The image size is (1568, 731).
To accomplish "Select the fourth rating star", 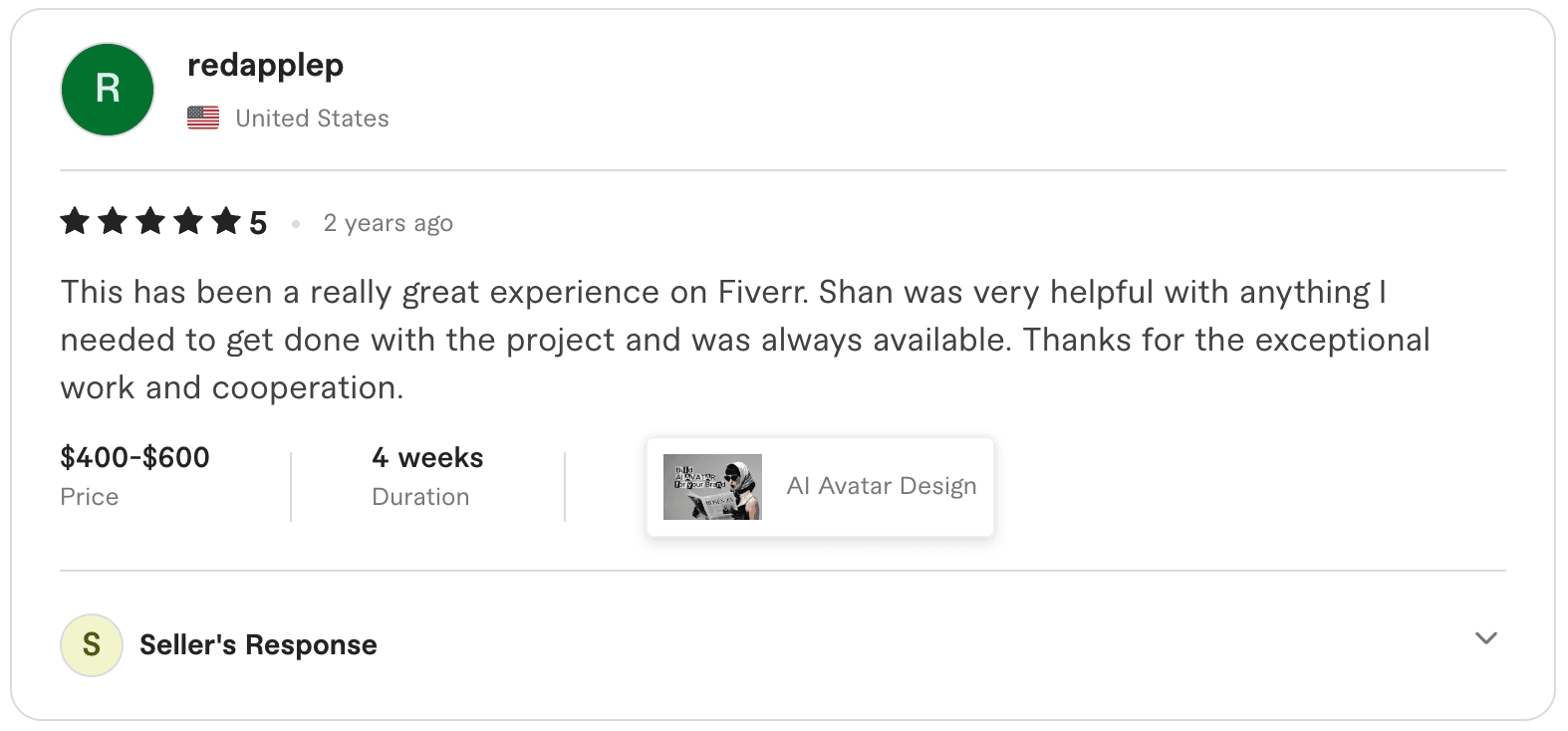I will coord(185,222).
